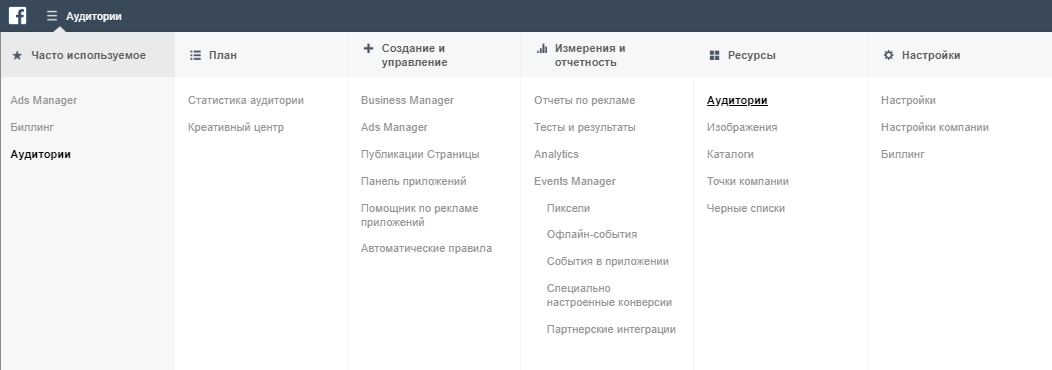Close the hamburger menu icon

point(52,16)
